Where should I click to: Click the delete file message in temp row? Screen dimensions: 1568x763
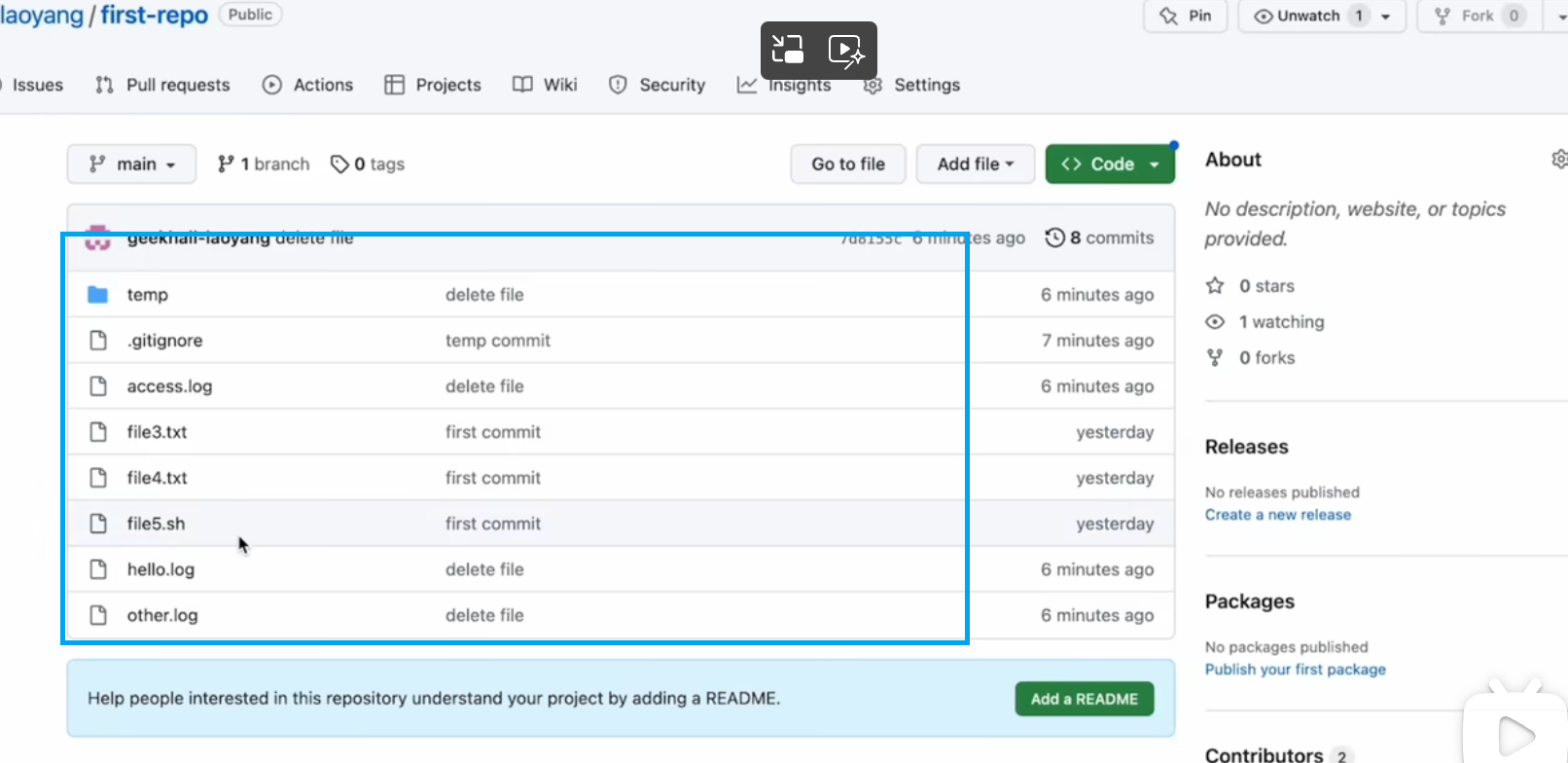pyautogui.click(x=484, y=294)
